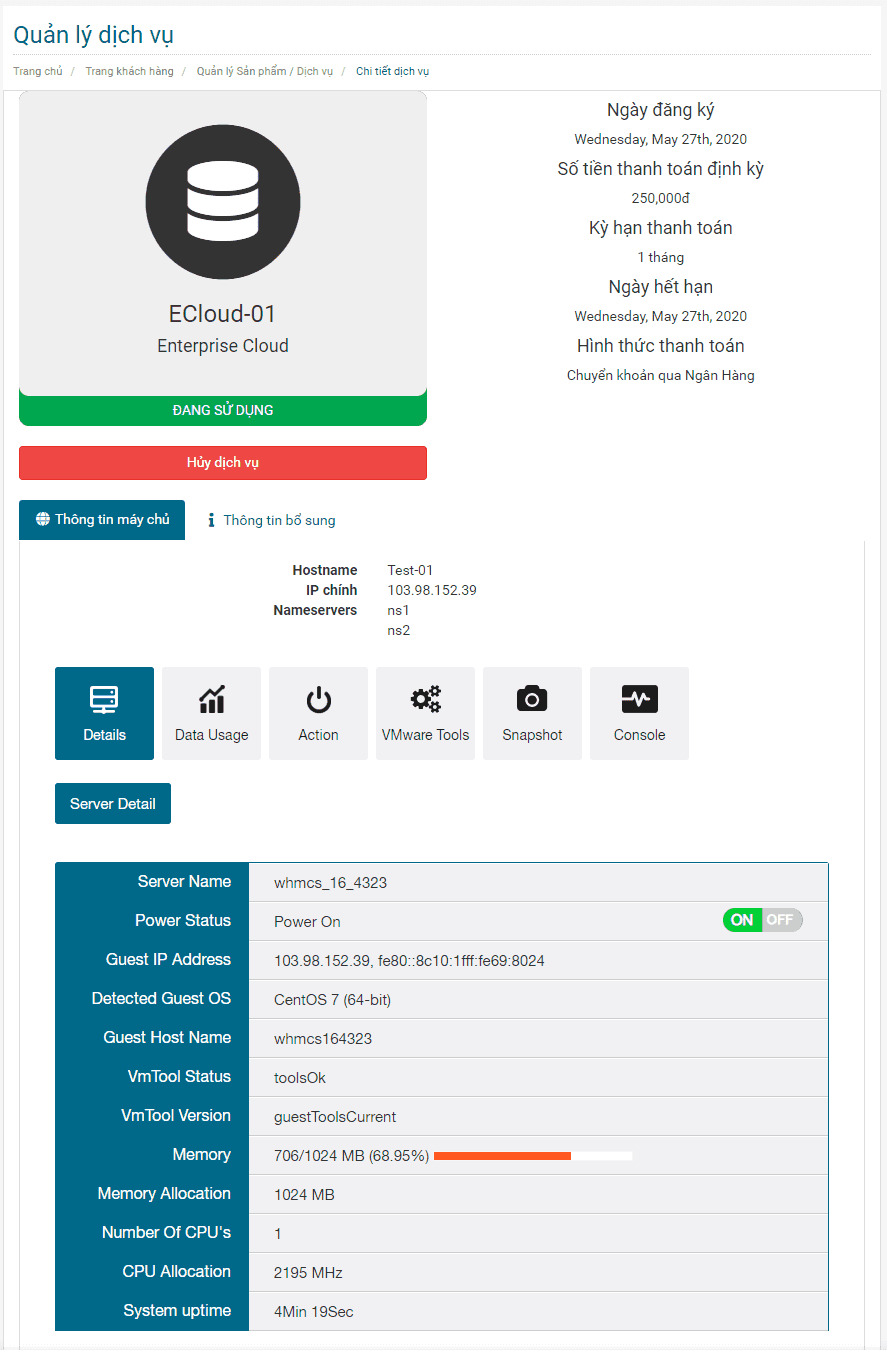
Task: Click the Ngày đăng ký heading
Action: point(660,110)
